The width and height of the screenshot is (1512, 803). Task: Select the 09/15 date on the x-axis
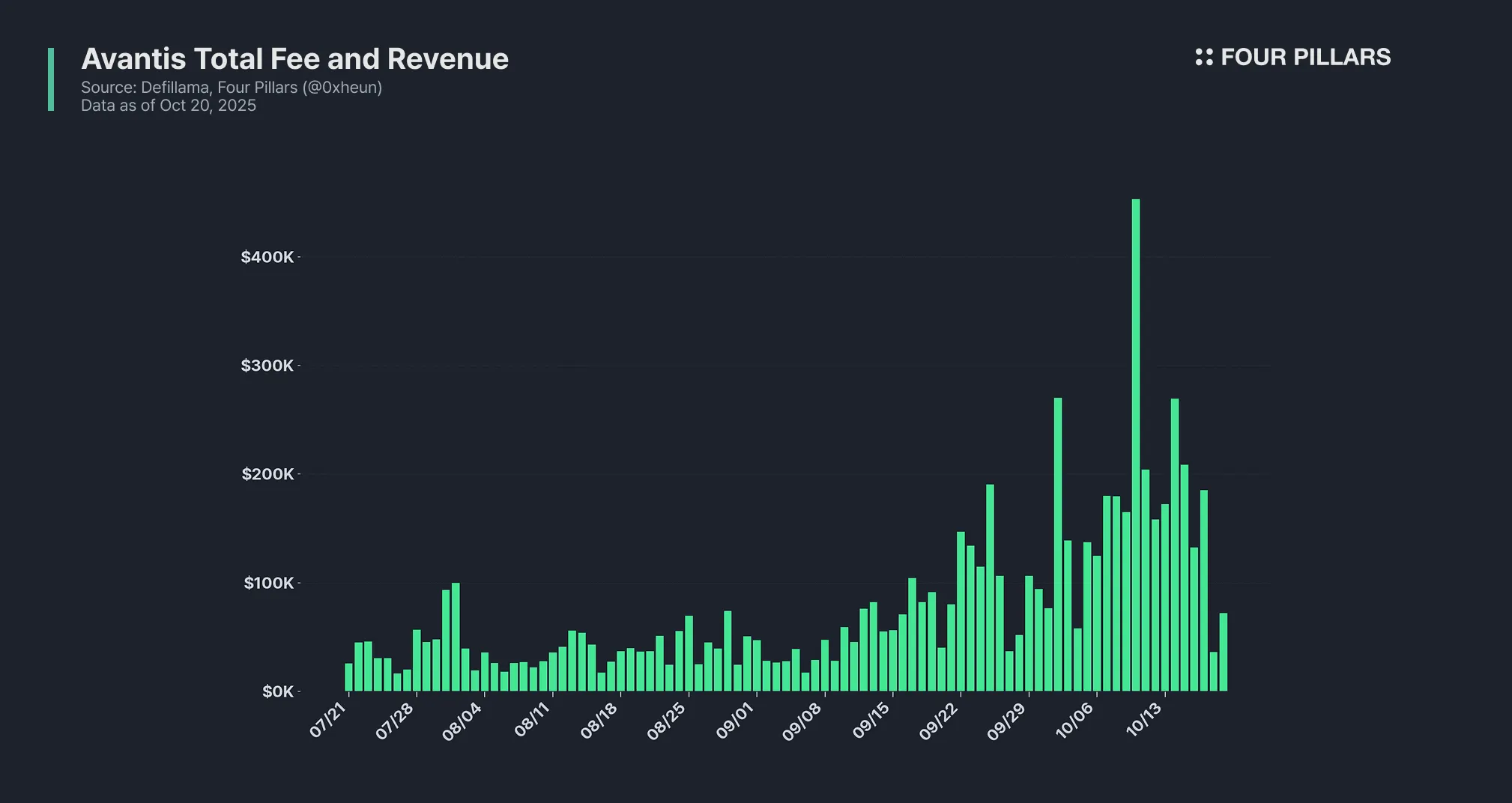871,721
